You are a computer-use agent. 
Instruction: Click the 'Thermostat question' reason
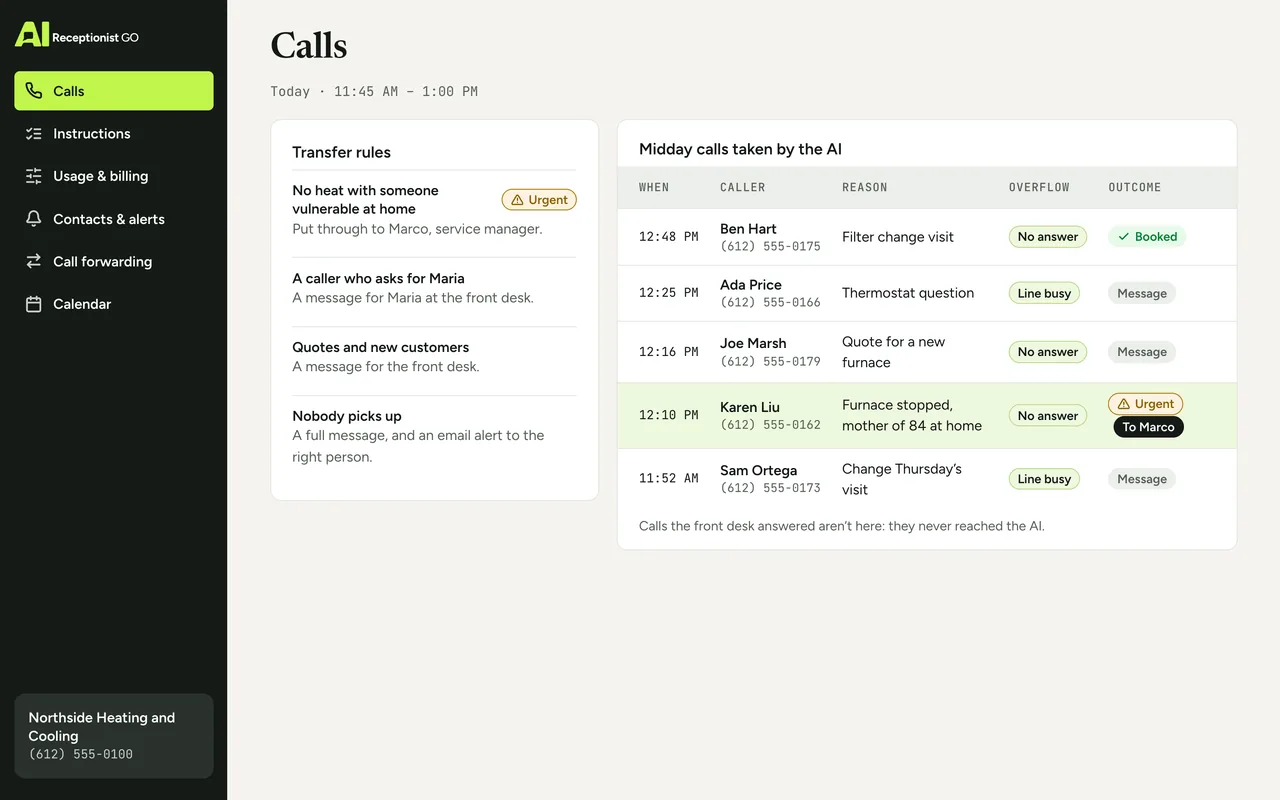click(x=908, y=293)
